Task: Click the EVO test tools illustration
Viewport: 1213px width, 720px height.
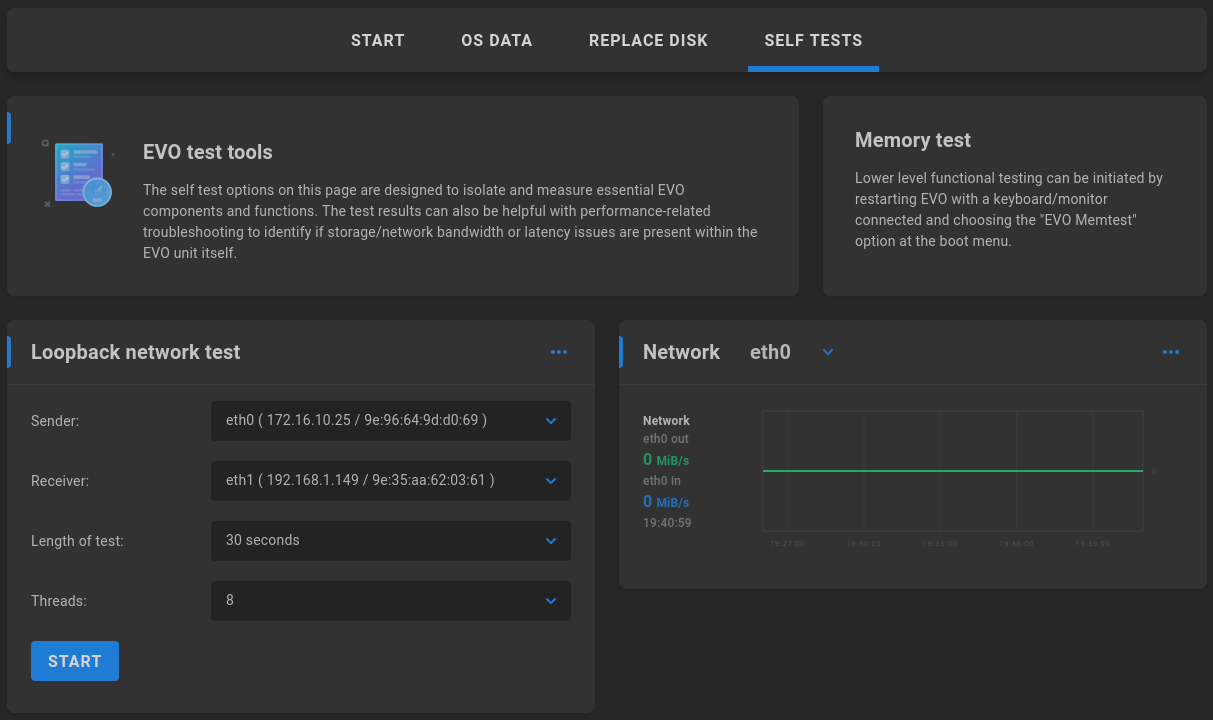Action: coord(78,174)
